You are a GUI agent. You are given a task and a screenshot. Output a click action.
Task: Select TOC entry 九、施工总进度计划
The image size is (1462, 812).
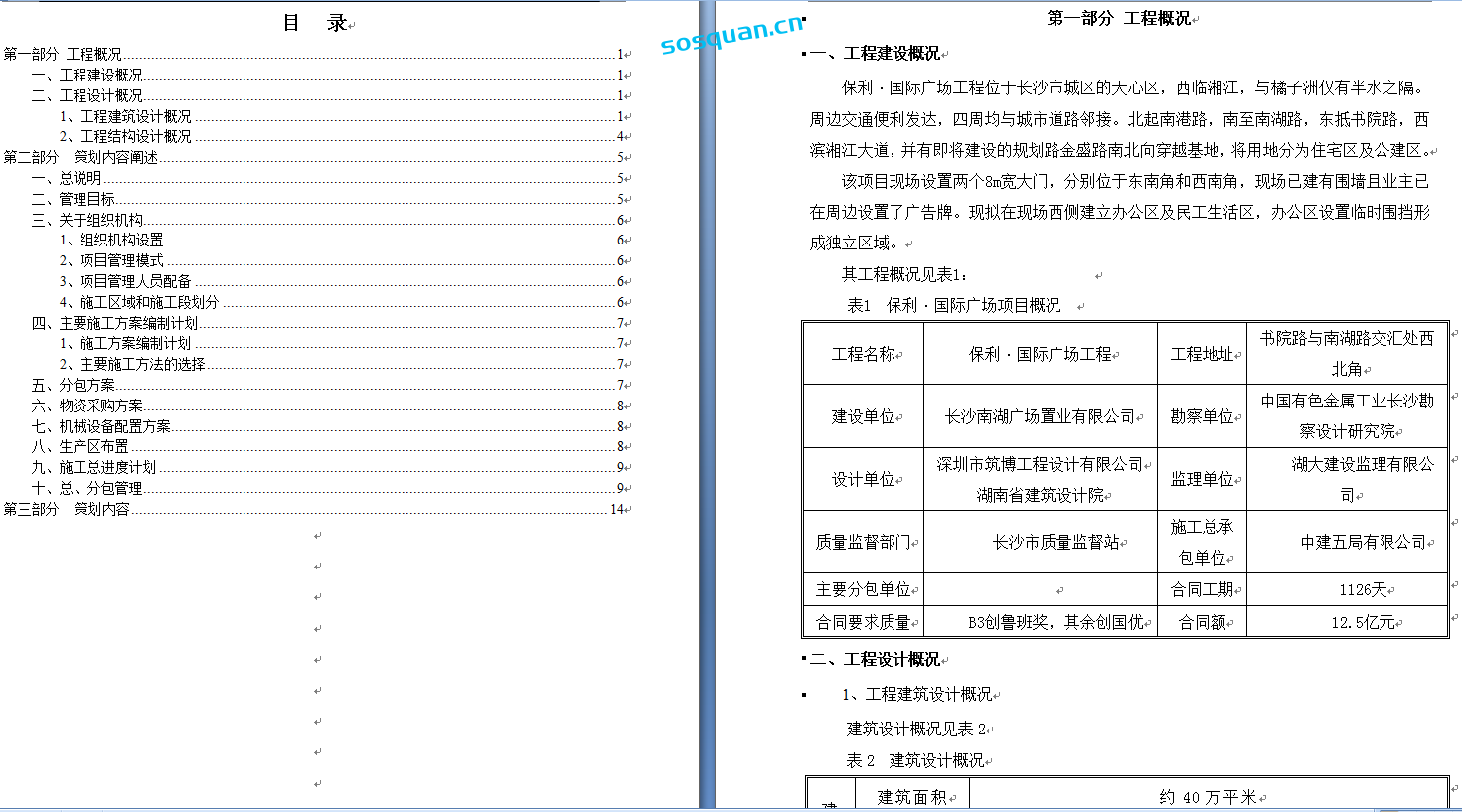coord(94,468)
